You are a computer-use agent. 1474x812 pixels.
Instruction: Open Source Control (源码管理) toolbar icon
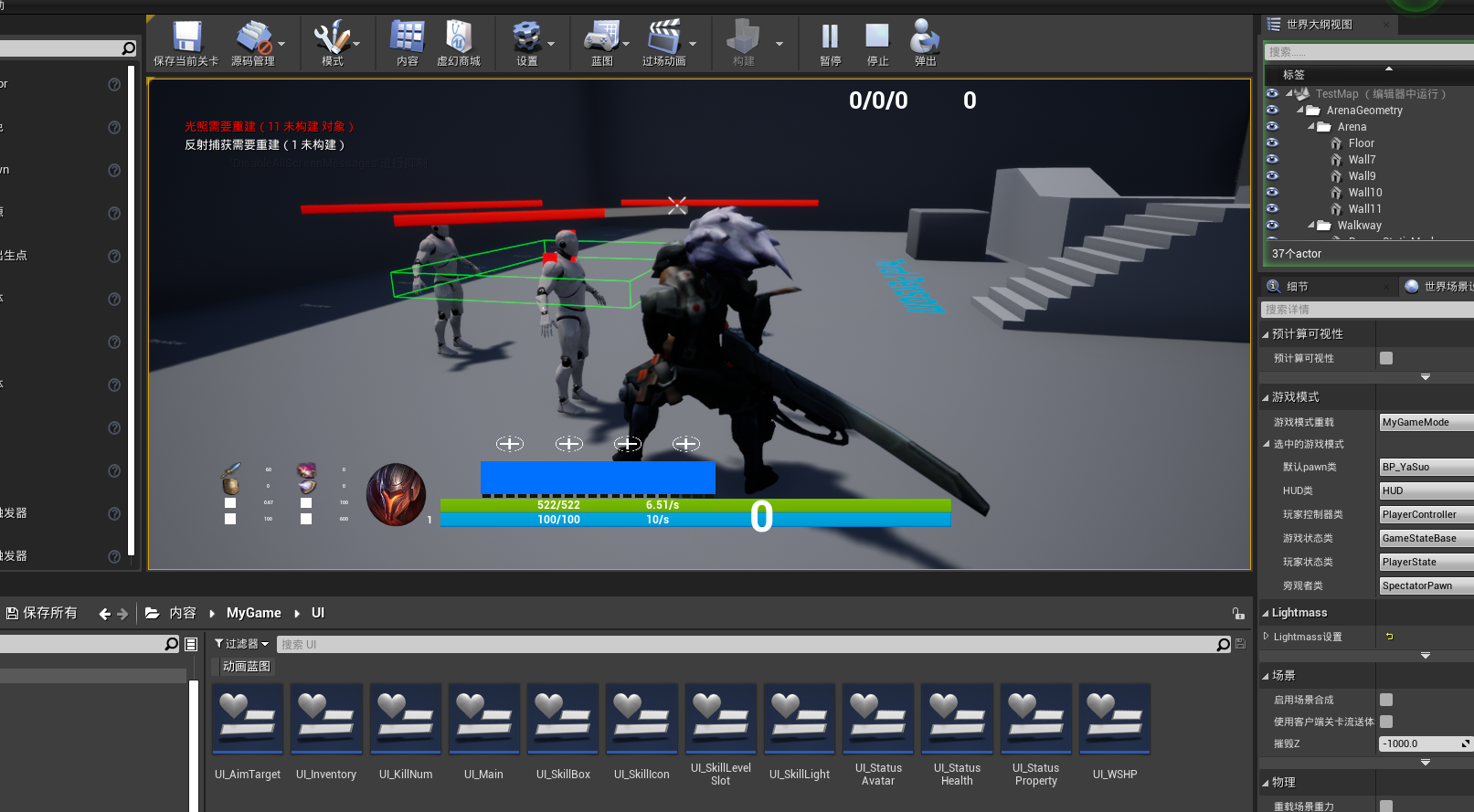coord(253,37)
